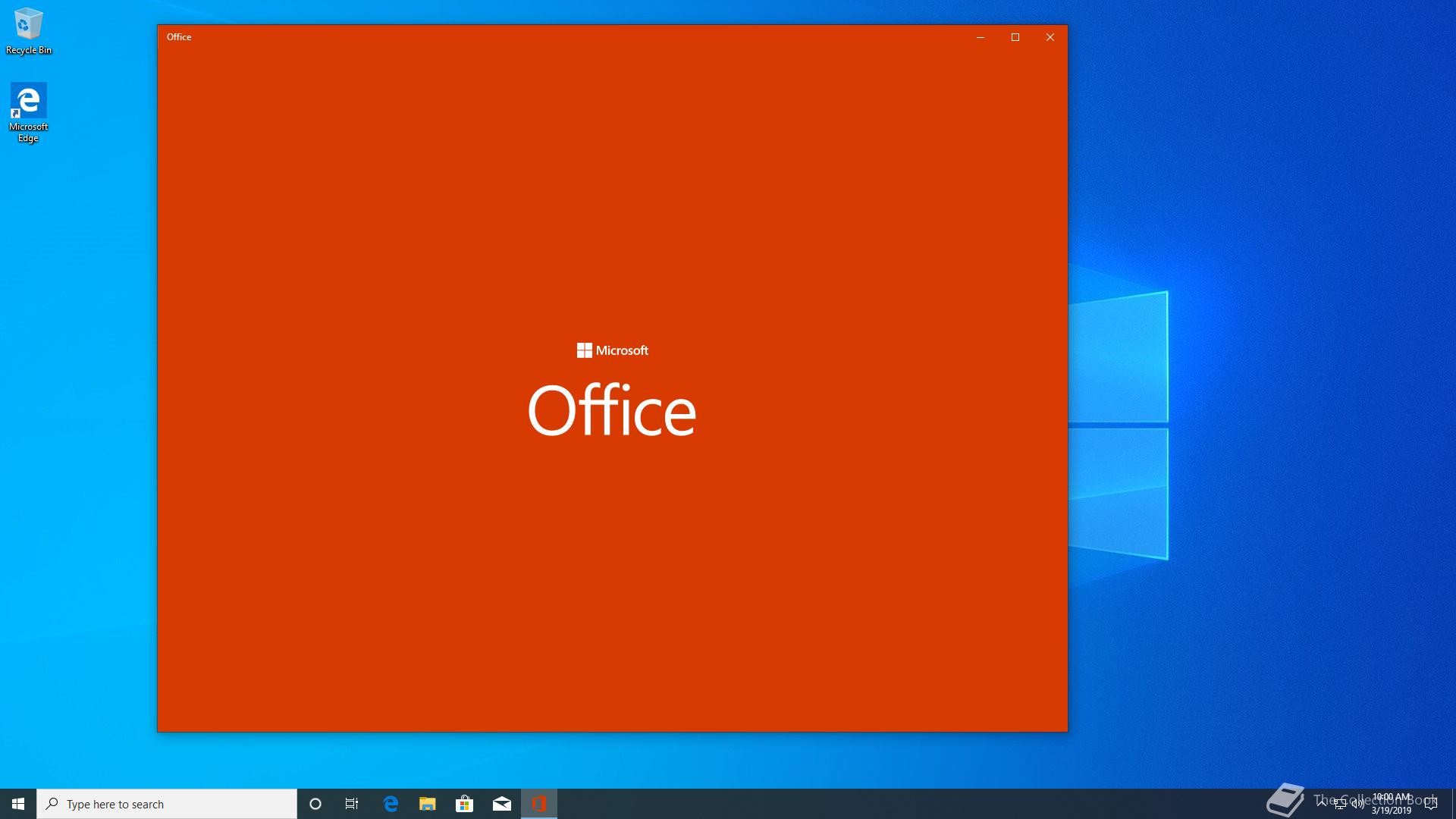This screenshot has width=1456, height=819.
Task: Maximize the Office window
Action: pyautogui.click(x=1015, y=37)
